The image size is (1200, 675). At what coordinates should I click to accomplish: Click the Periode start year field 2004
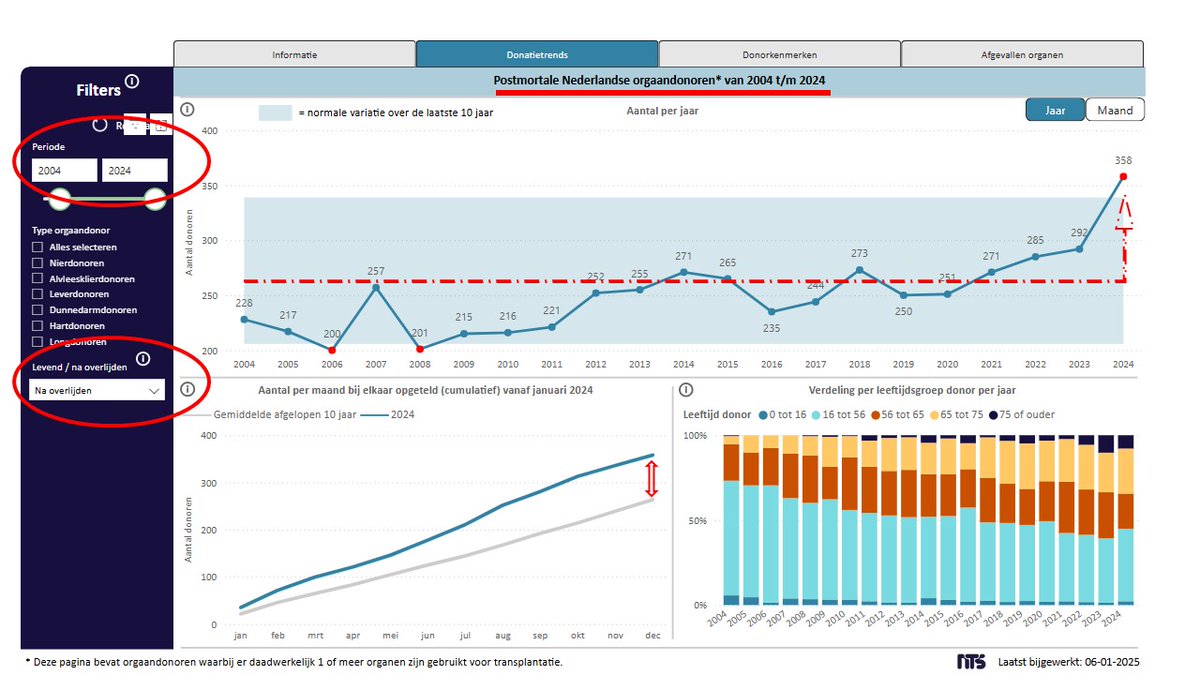[64, 171]
